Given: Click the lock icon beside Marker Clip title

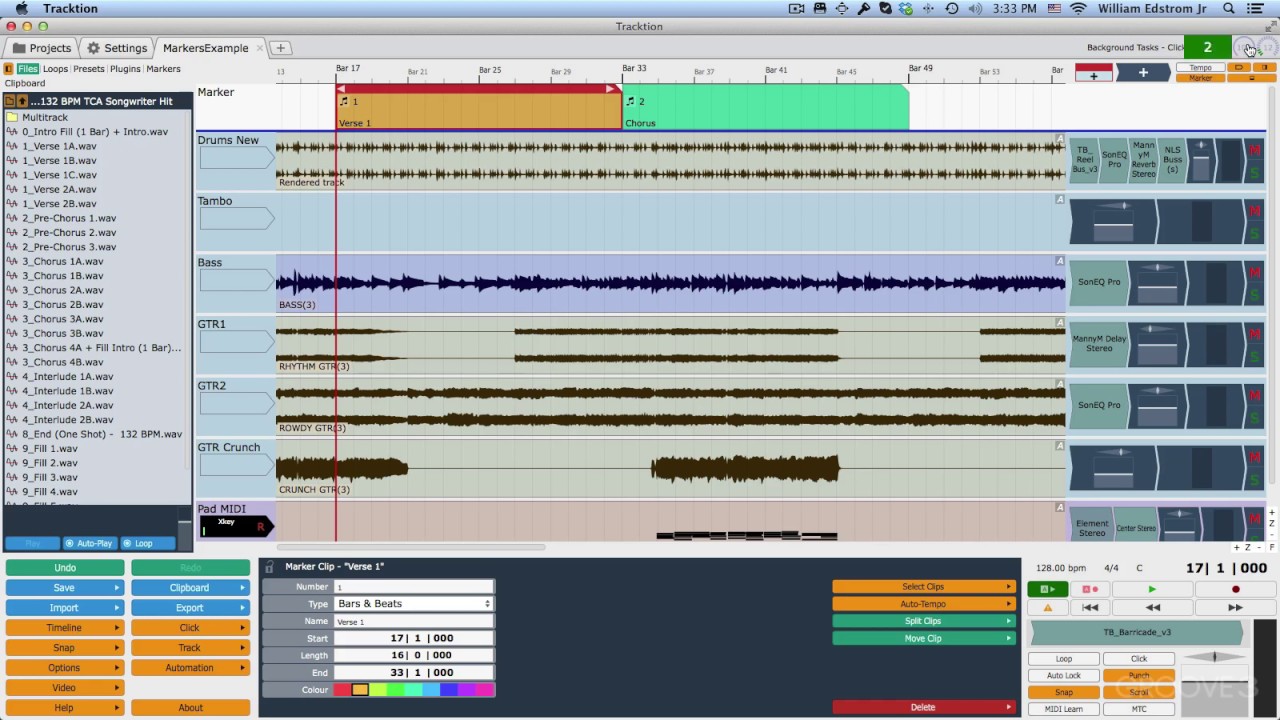Looking at the screenshot, I should tap(269, 567).
